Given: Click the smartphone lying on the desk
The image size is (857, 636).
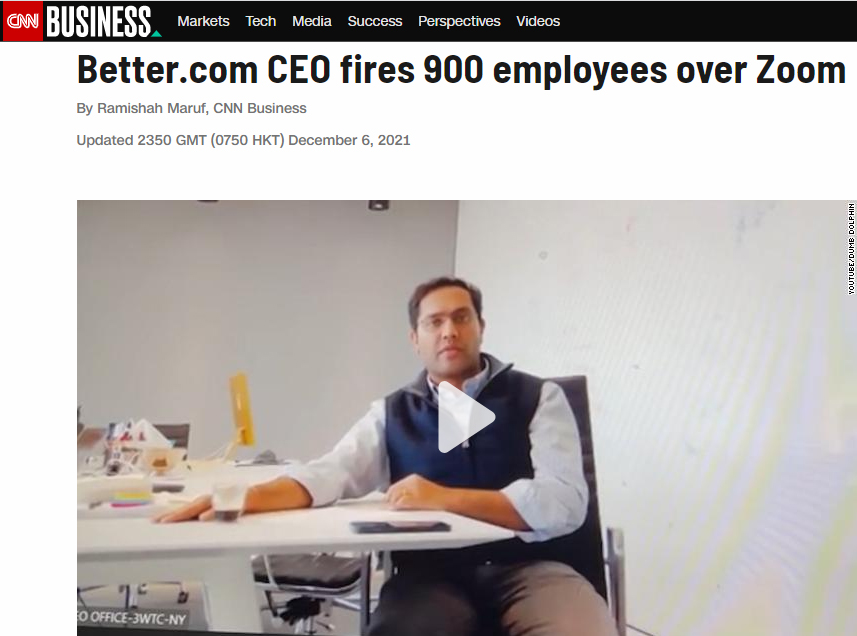Looking at the screenshot, I should tap(400, 527).
